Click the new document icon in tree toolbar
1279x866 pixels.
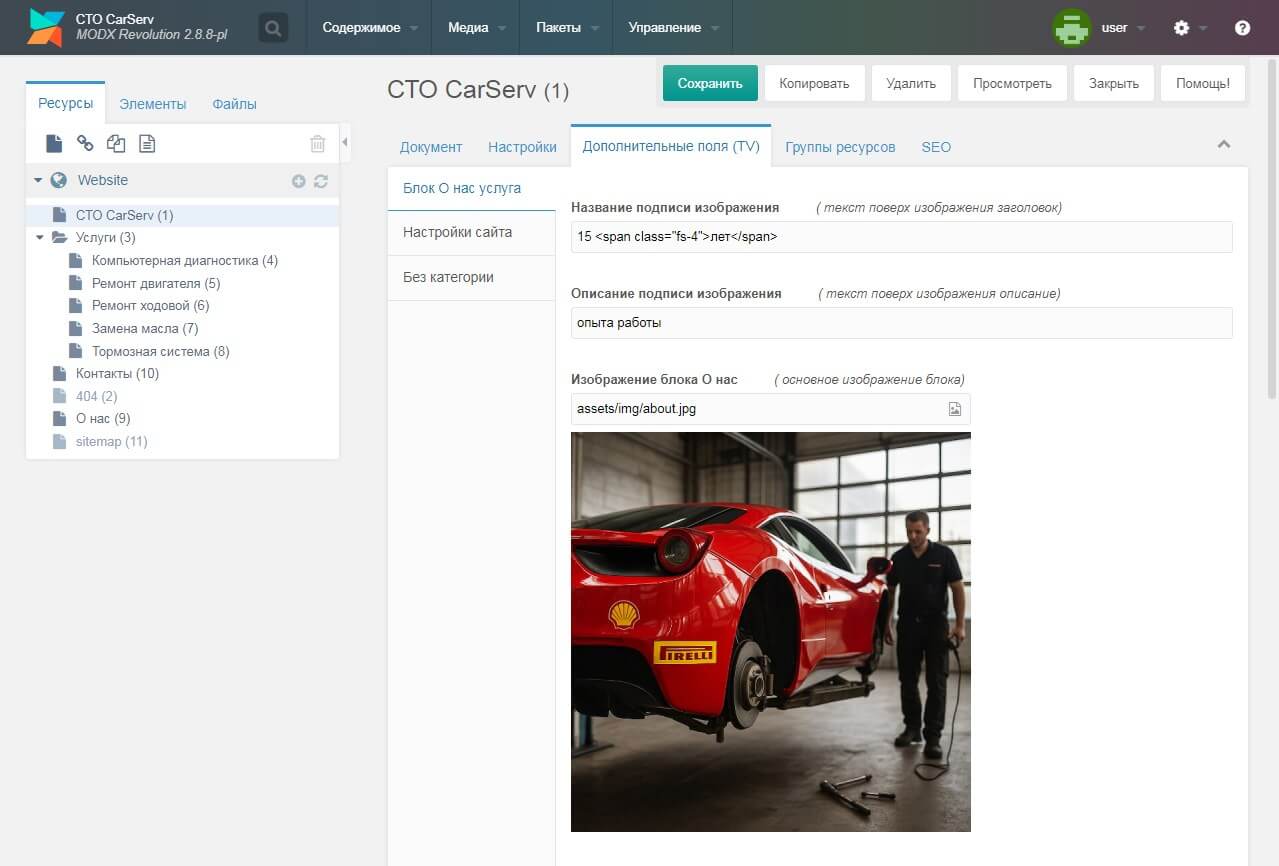pos(54,144)
